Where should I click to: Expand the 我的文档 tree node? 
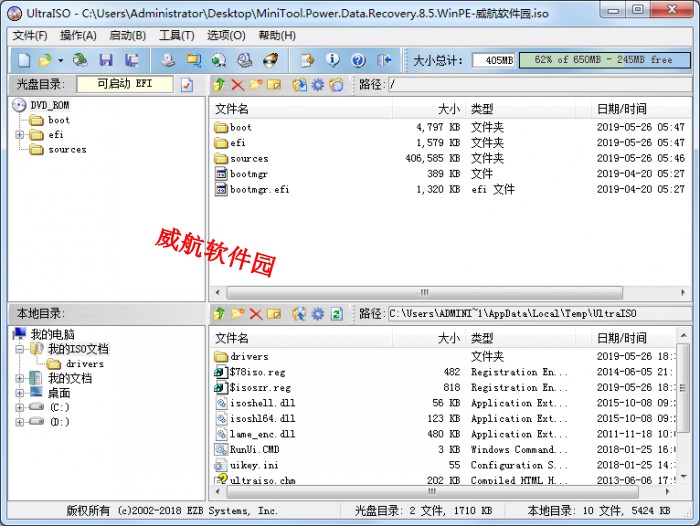[x=20, y=378]
